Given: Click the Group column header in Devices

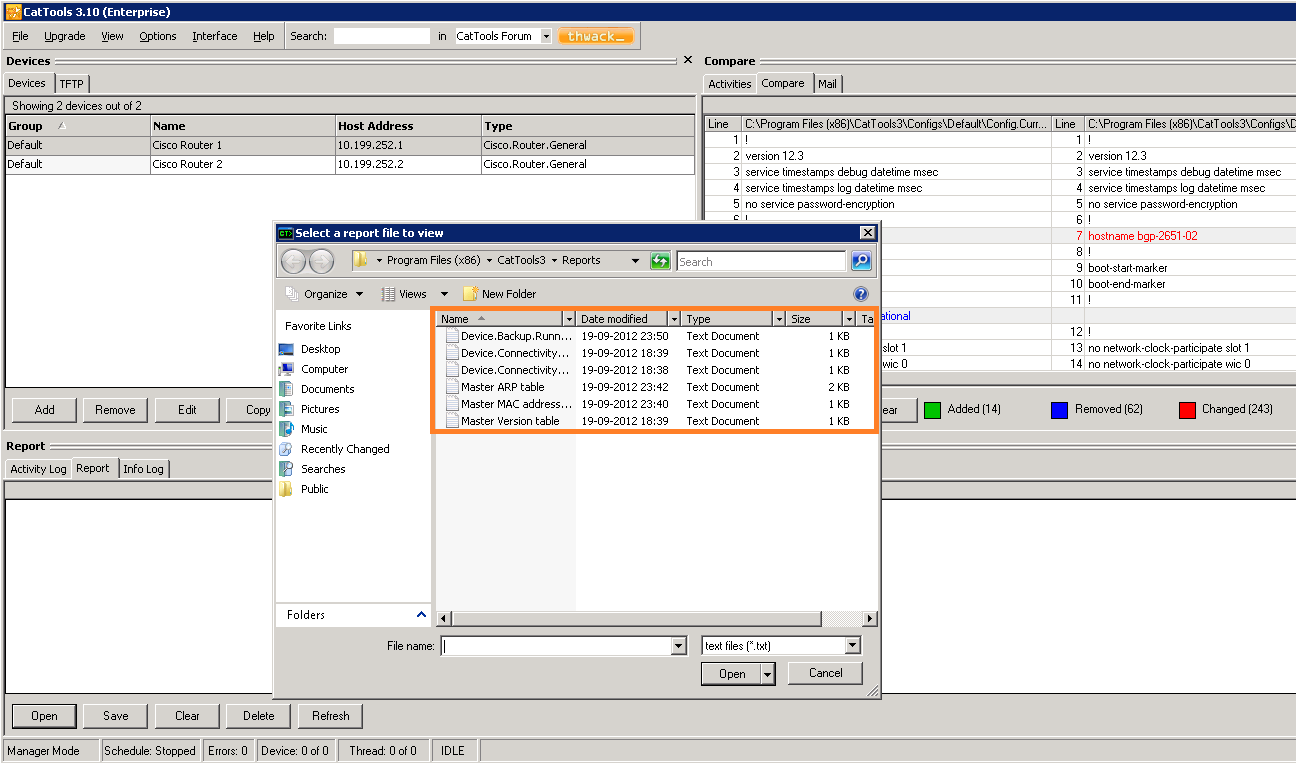Looking at the screenshot, I should [78, 126].
